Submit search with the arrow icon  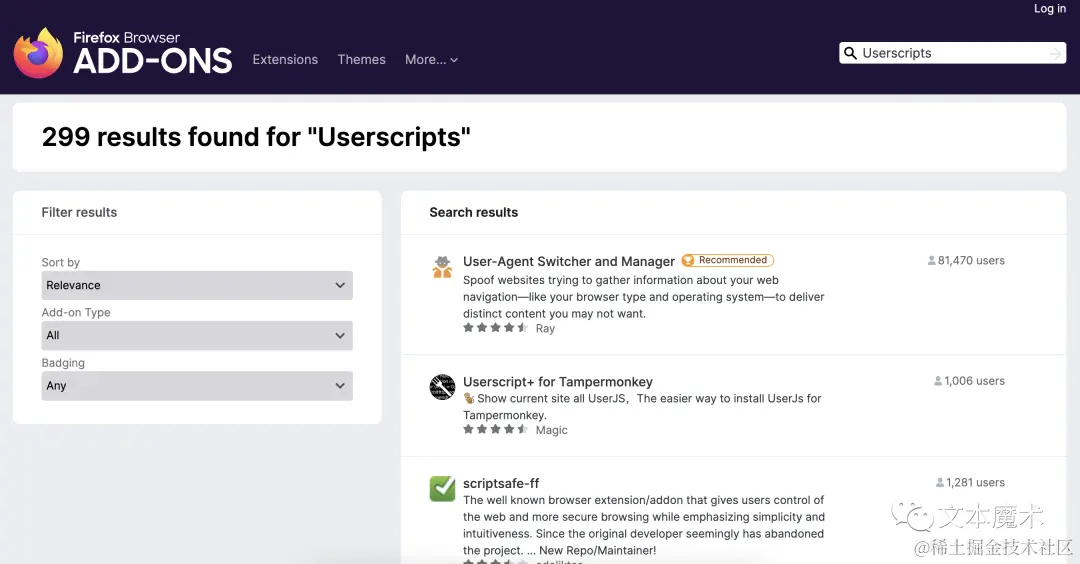click(x=1055, y=53)
